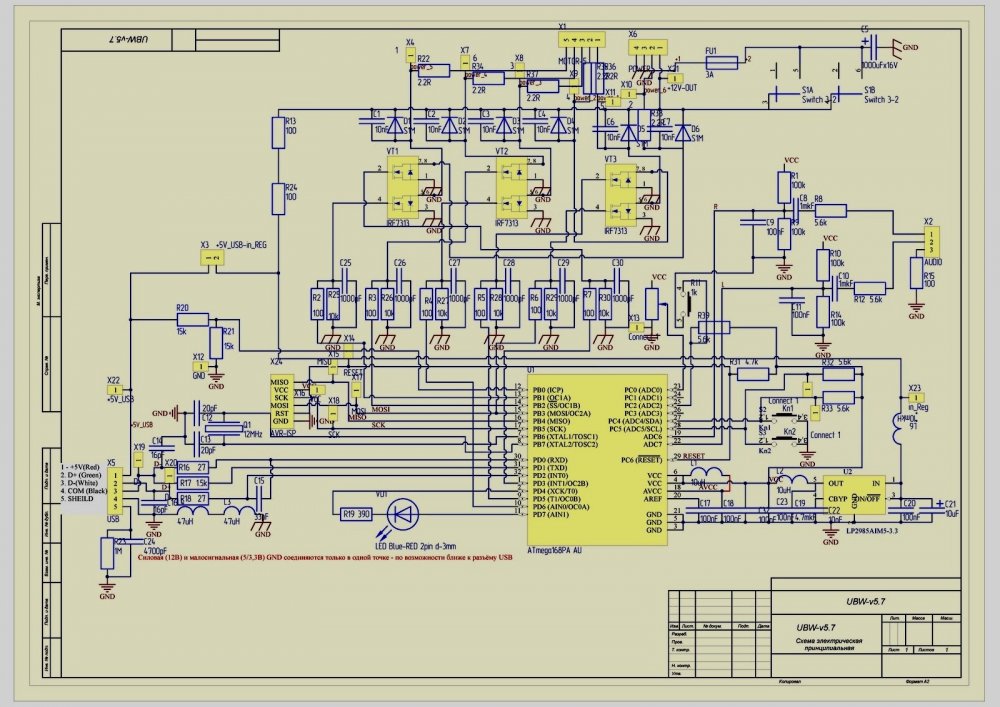Click the VT1 IRF7313 MOSFET symbol
Screen dimensions: 1000x707
click(x=403, y=187)
